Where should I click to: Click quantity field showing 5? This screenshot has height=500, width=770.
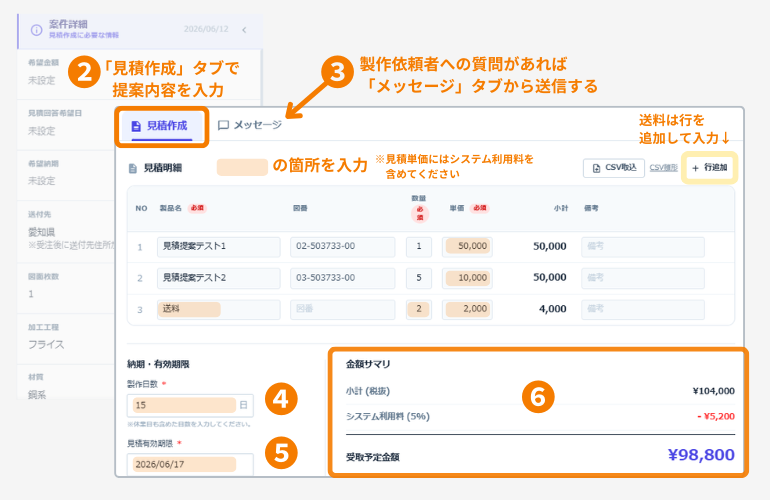[419, 278]
